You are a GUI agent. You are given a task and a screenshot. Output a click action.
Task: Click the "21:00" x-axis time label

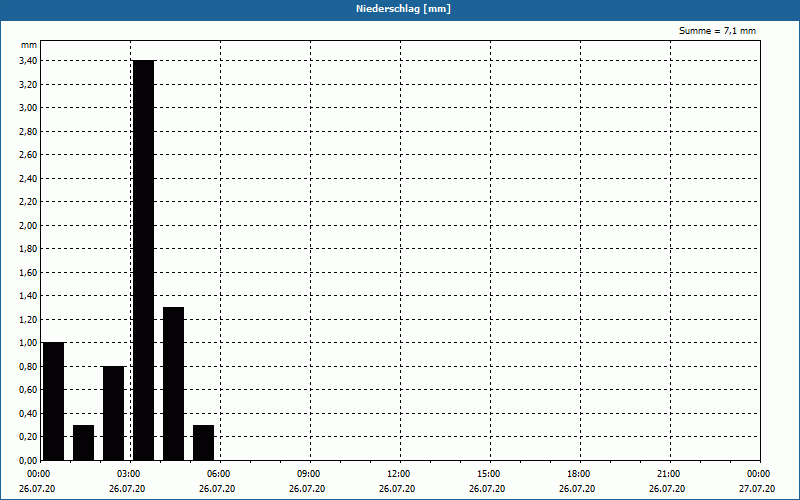(x=668, y=474)
